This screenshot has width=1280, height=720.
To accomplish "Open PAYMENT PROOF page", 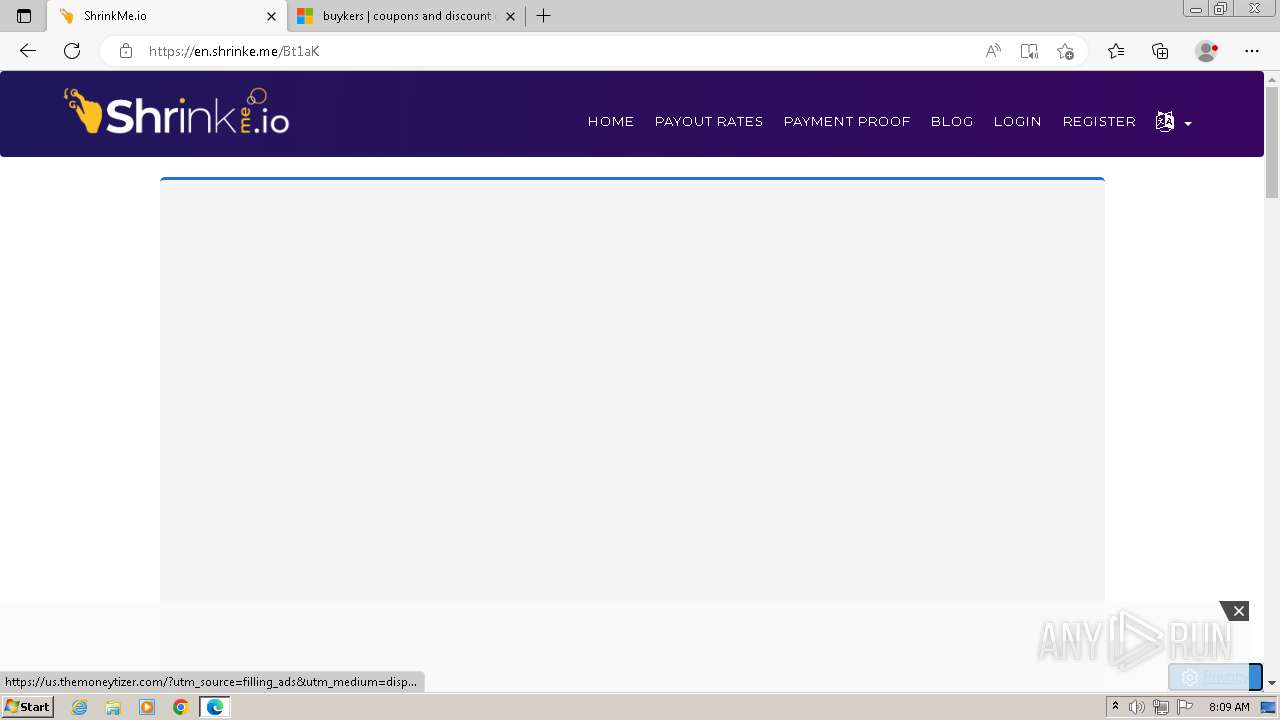I will point(847,121).
